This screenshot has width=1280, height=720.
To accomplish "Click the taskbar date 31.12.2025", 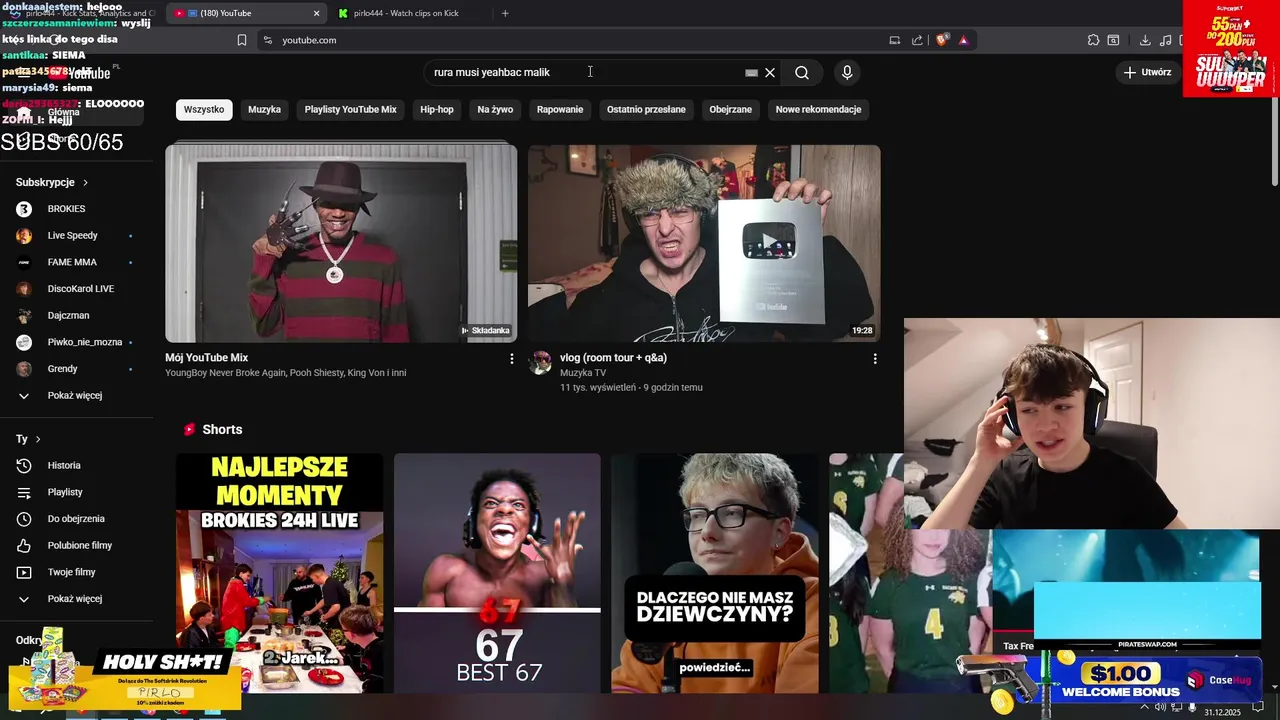I will [x=1221, y=712].
